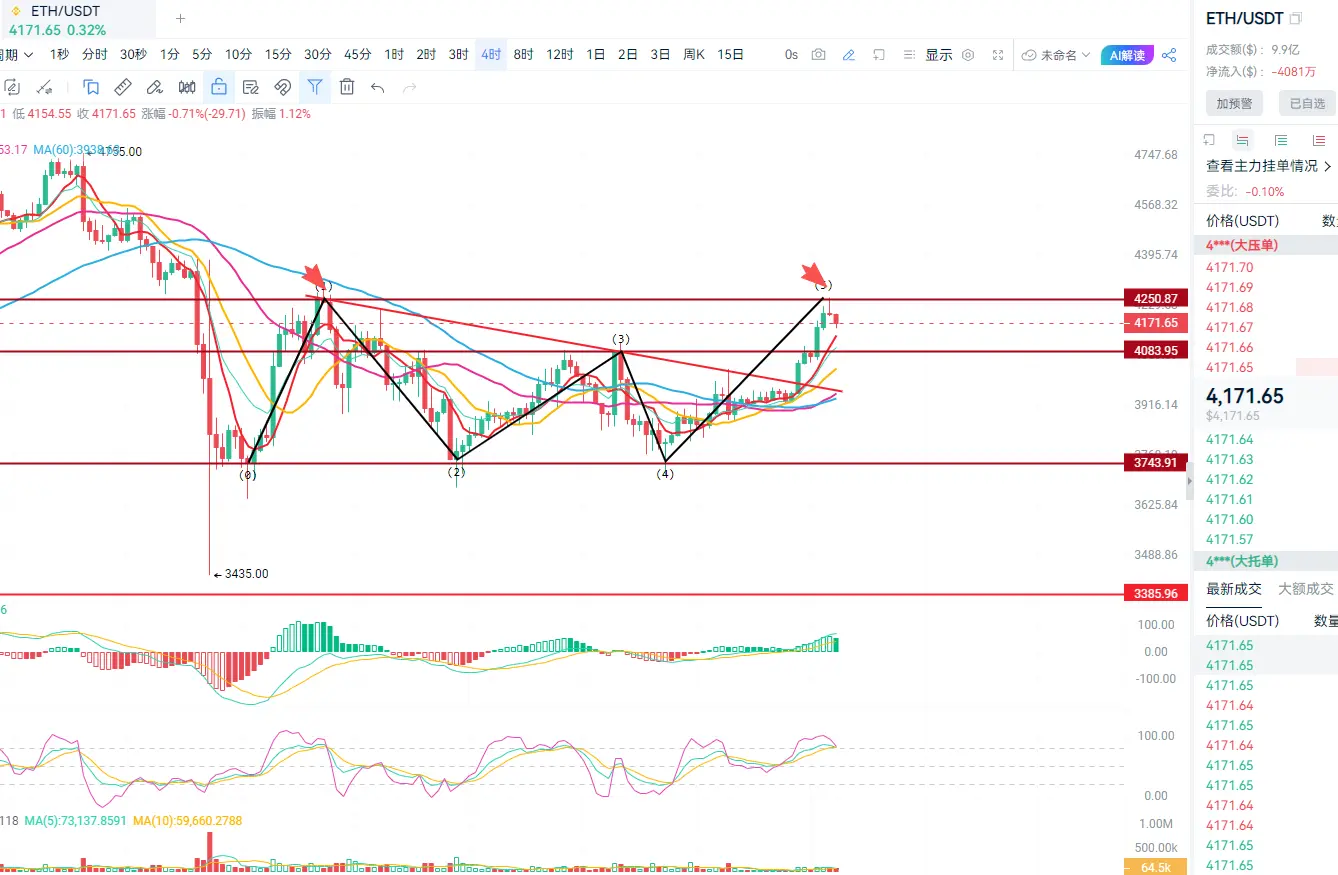Click the funnel filter icon
The height and width of the screenshot is (875, 1338).
click(x=315, y=87)
